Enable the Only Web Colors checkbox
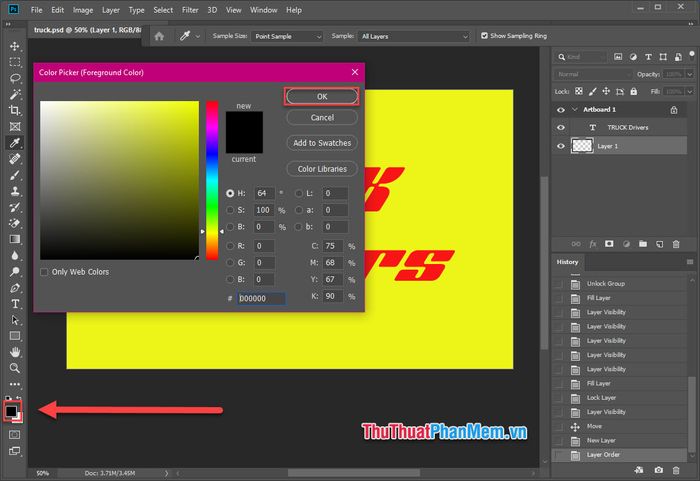Screen dimensions: 700x481 click(44, 272)
